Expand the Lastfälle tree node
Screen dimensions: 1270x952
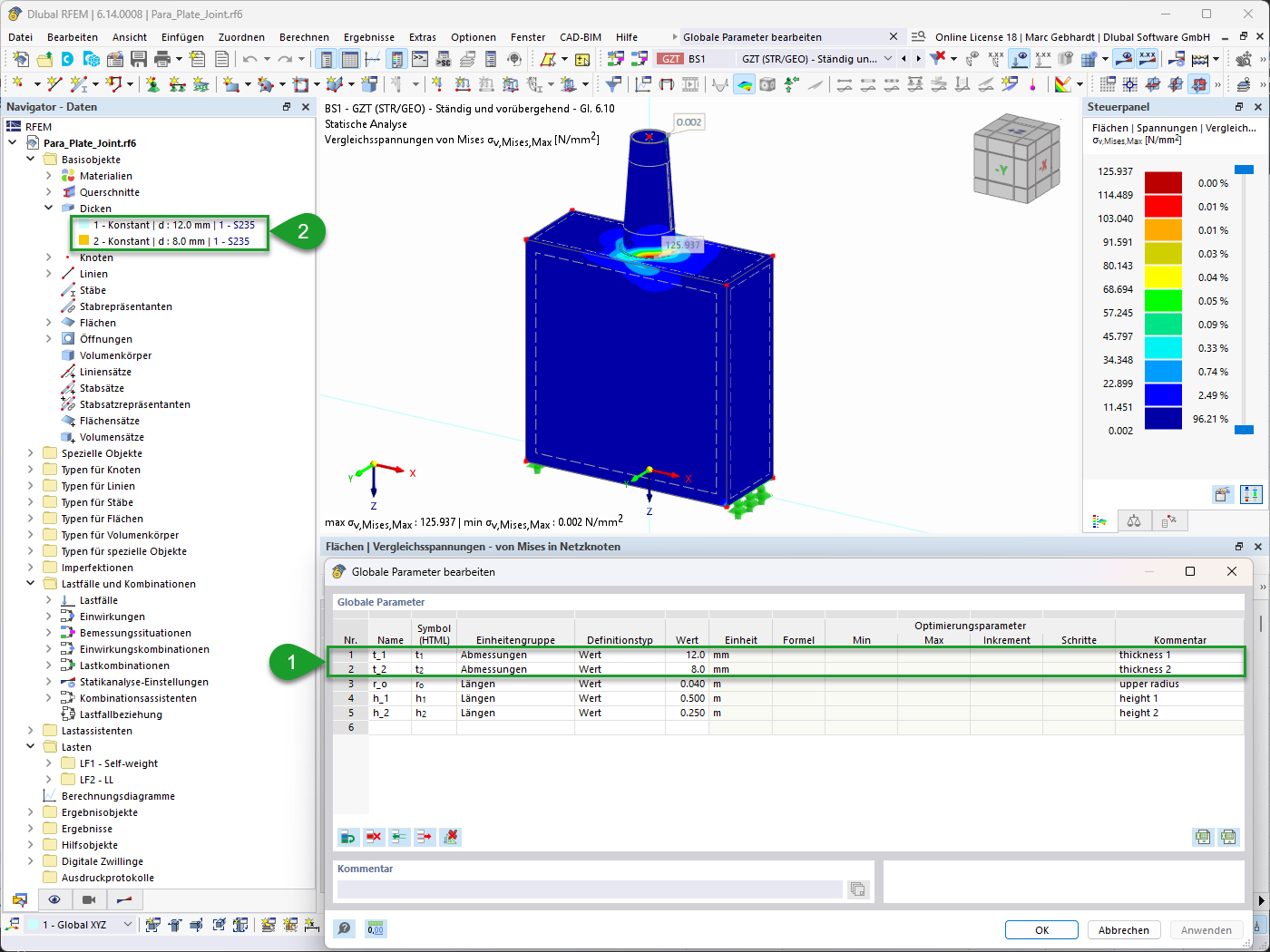click(x=49, y=600)
